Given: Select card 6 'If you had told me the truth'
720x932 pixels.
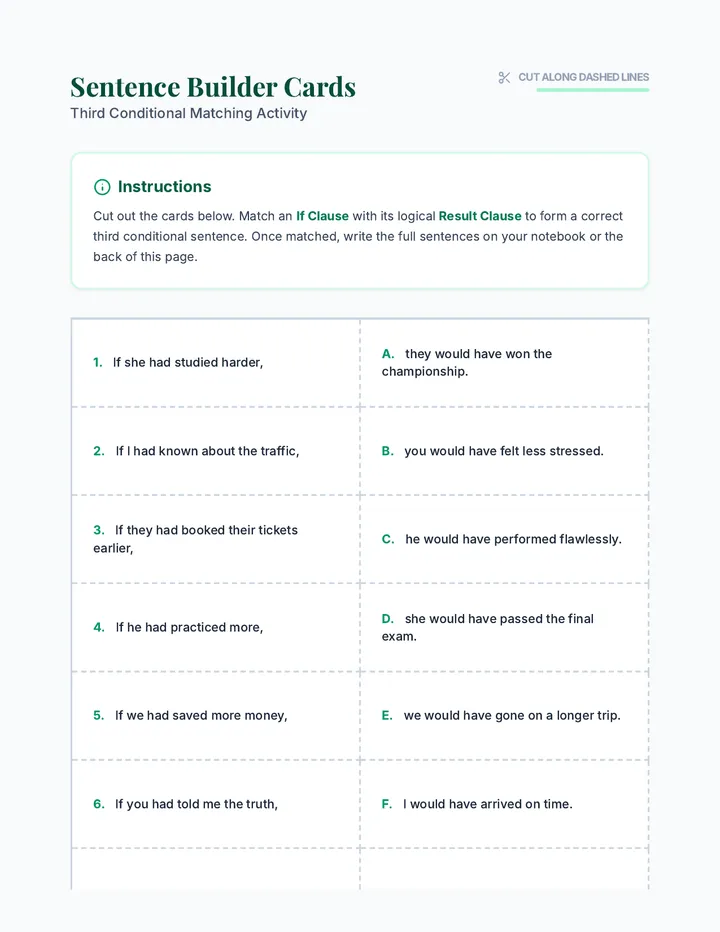Looking at the screenshot, I should (x=215, y=804).
